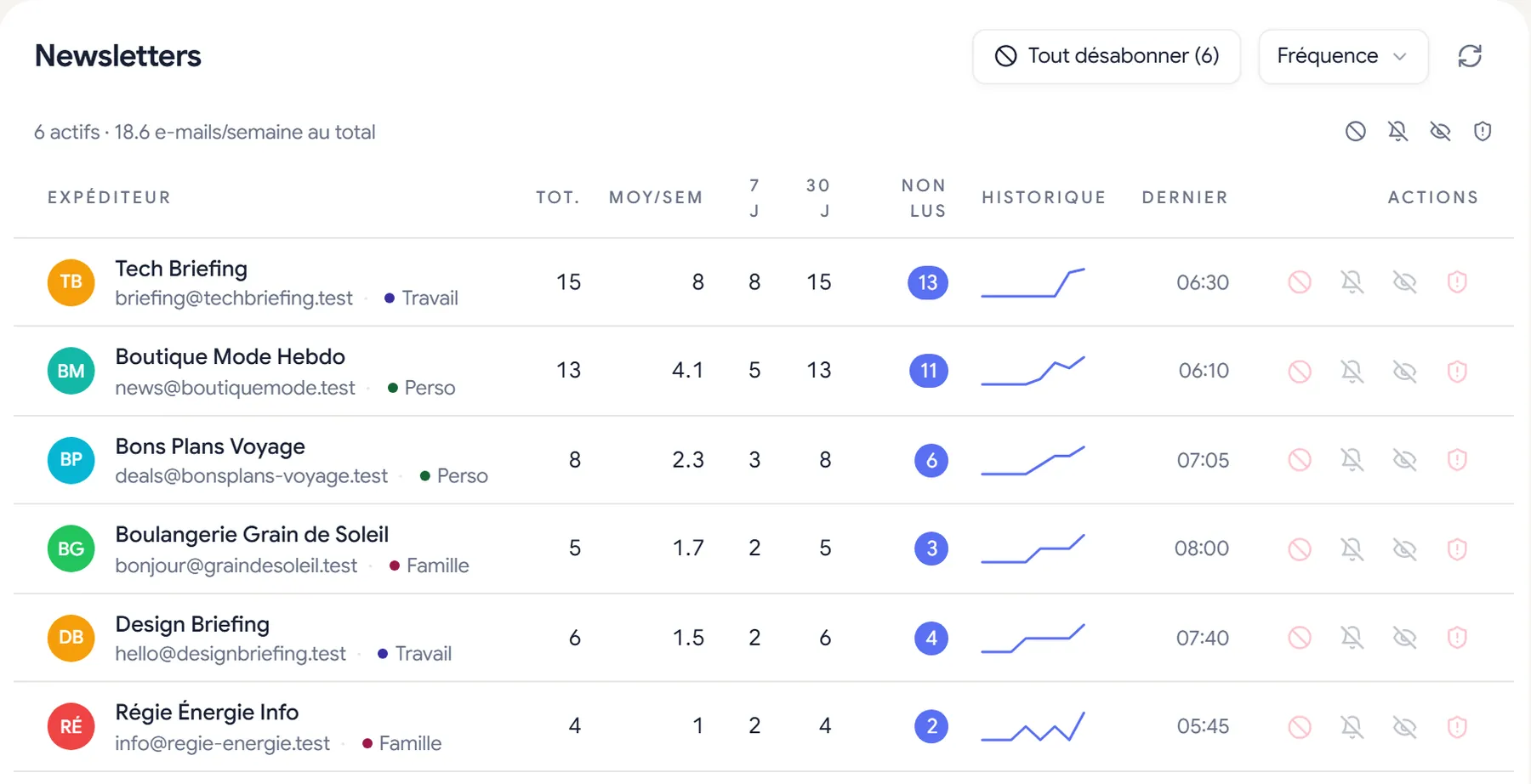Open the Fréquence sort dropdown
This screenshot has width=1531, height=784.
coord(1343,56)
